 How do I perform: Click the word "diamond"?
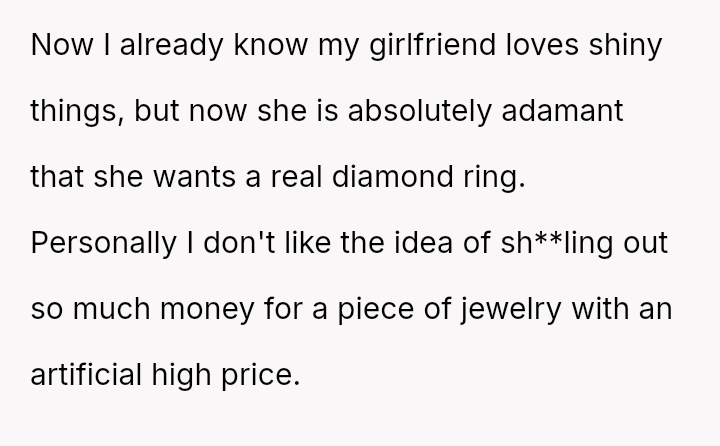pyautogui.click(x=393, y=177)
